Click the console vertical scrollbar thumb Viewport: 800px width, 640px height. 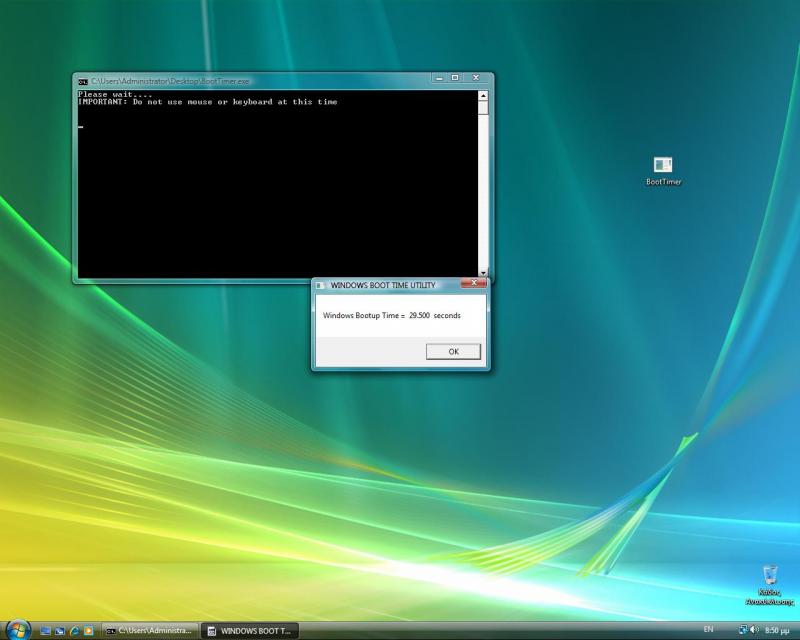click(x=483, y=108)
